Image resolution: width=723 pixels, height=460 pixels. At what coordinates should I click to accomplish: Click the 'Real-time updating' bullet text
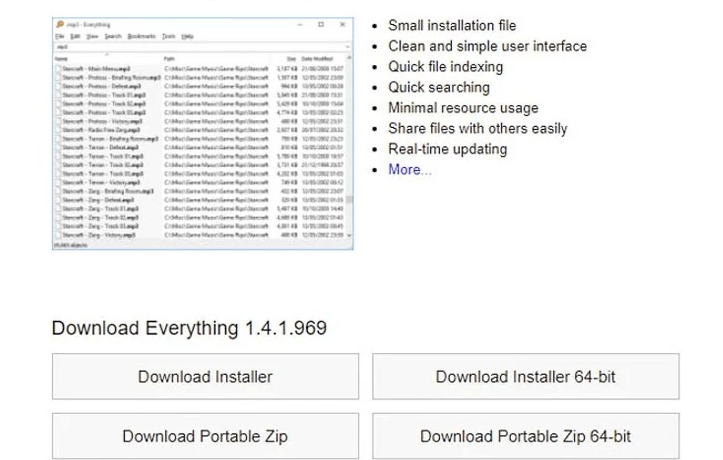pyautogui.click(x=448, y=149)
